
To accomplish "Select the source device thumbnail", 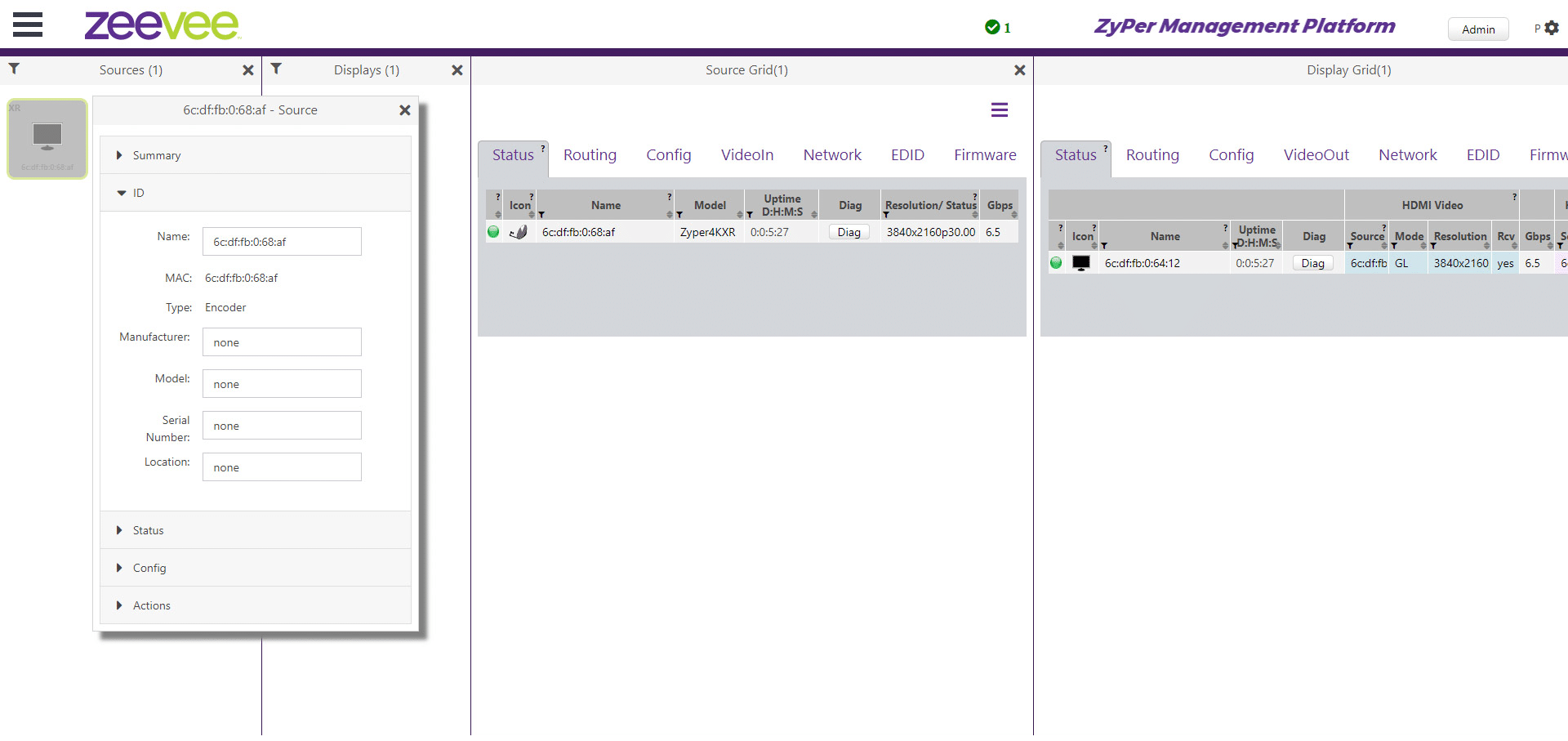I will [x=47, y=138].
